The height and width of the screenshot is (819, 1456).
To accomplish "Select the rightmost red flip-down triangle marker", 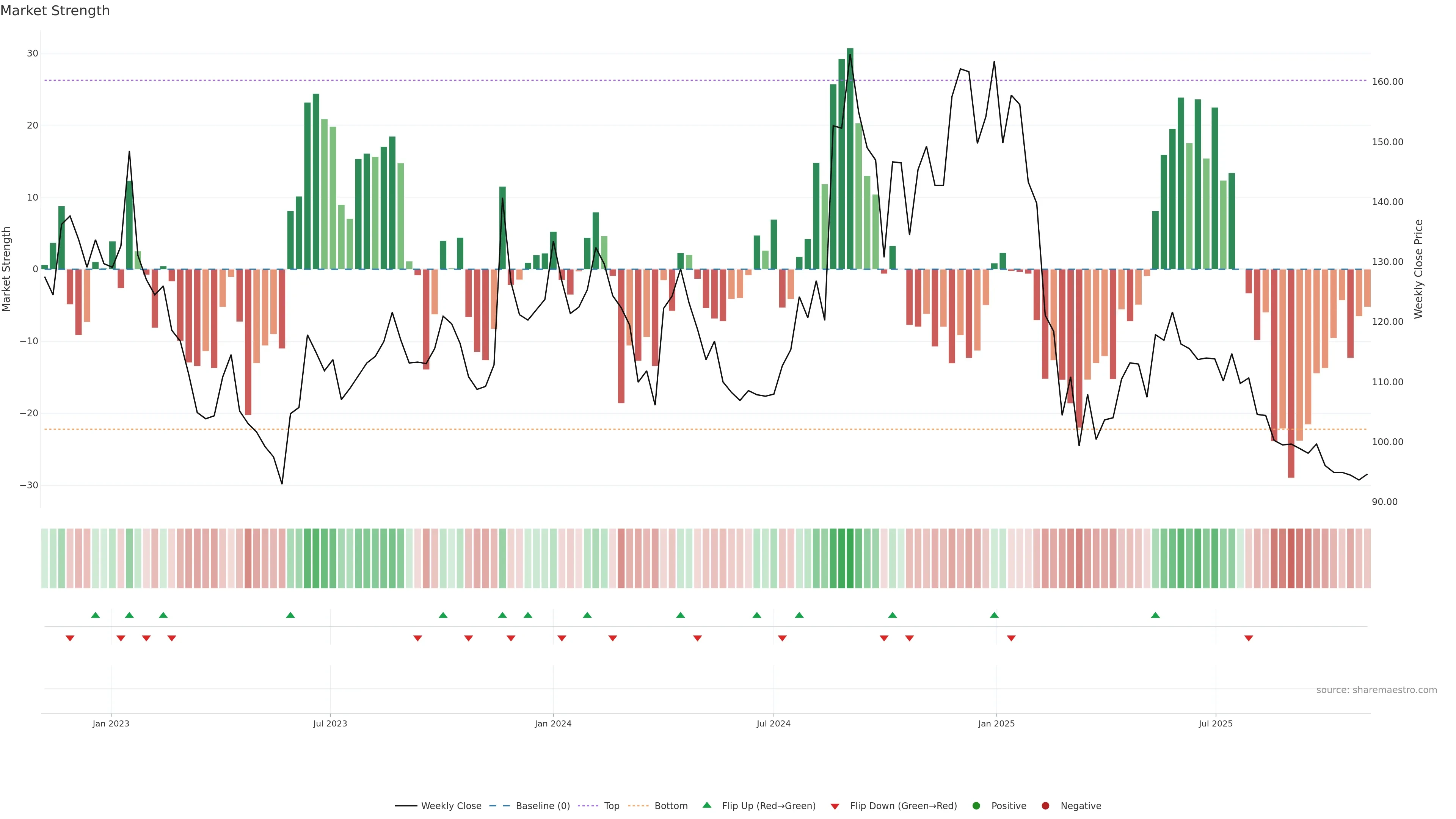I will [x=1249, y=638].
